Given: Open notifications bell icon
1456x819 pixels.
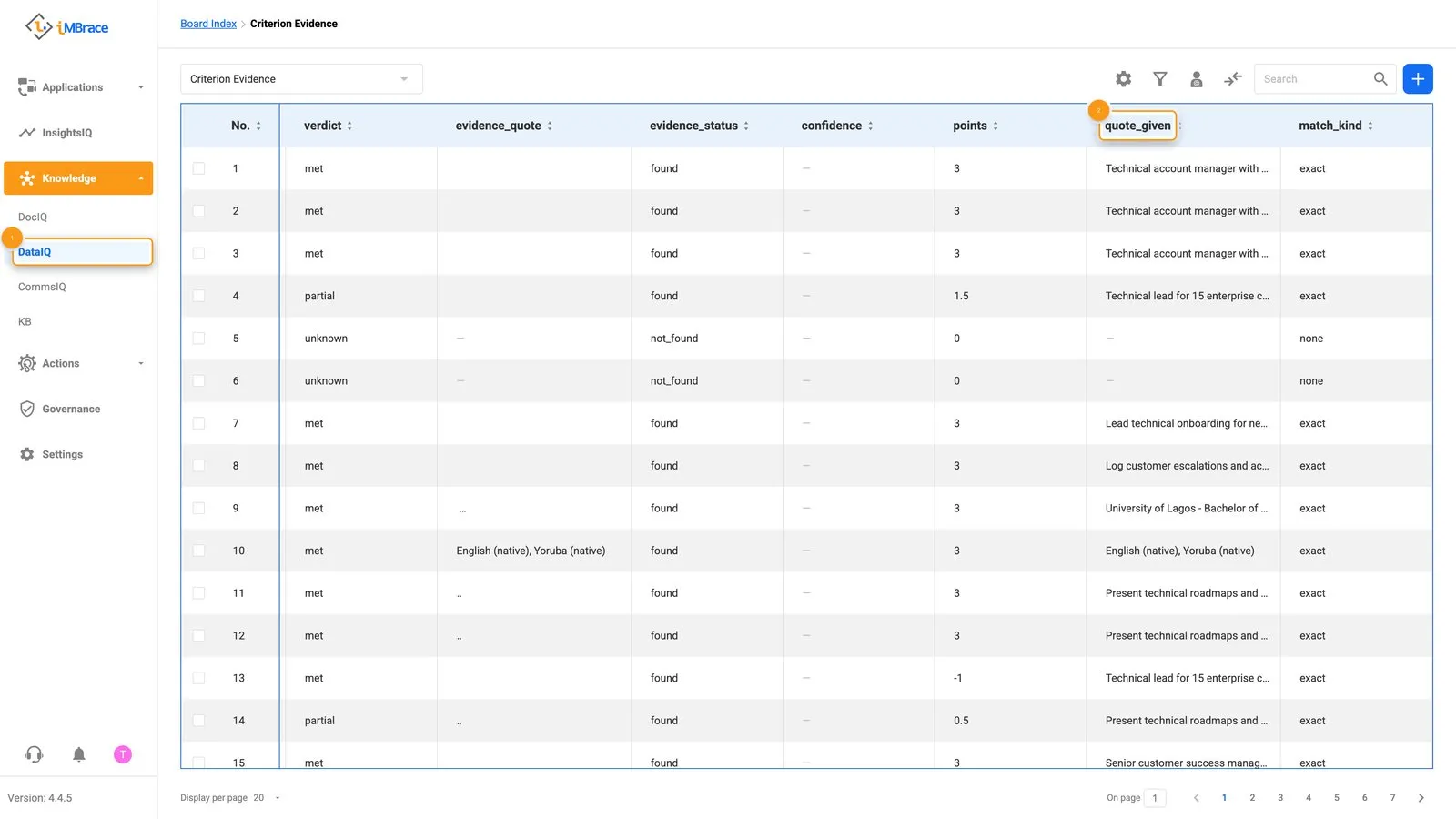Looking at the screenshot, I should click(x=79, y=754).
